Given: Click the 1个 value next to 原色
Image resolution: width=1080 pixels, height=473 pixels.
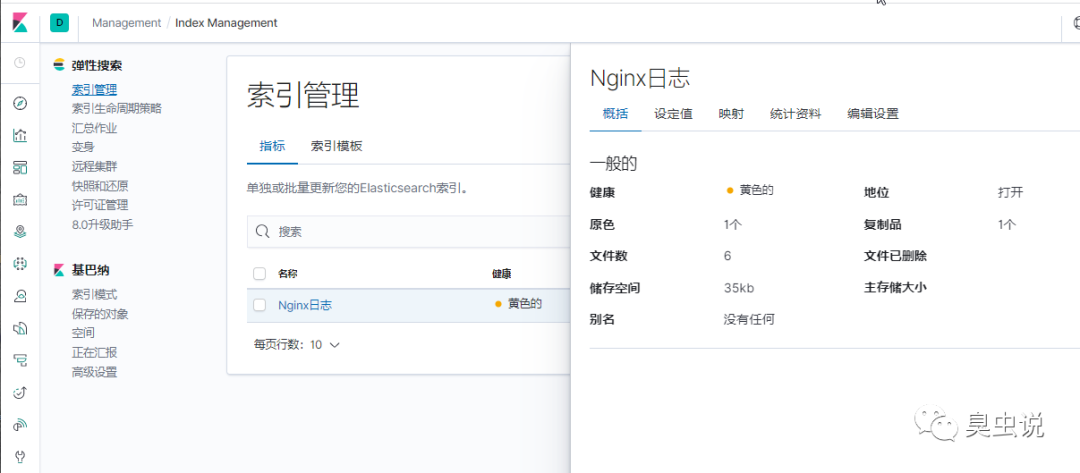Looking at the screenshot, I should tap(733, 224).
